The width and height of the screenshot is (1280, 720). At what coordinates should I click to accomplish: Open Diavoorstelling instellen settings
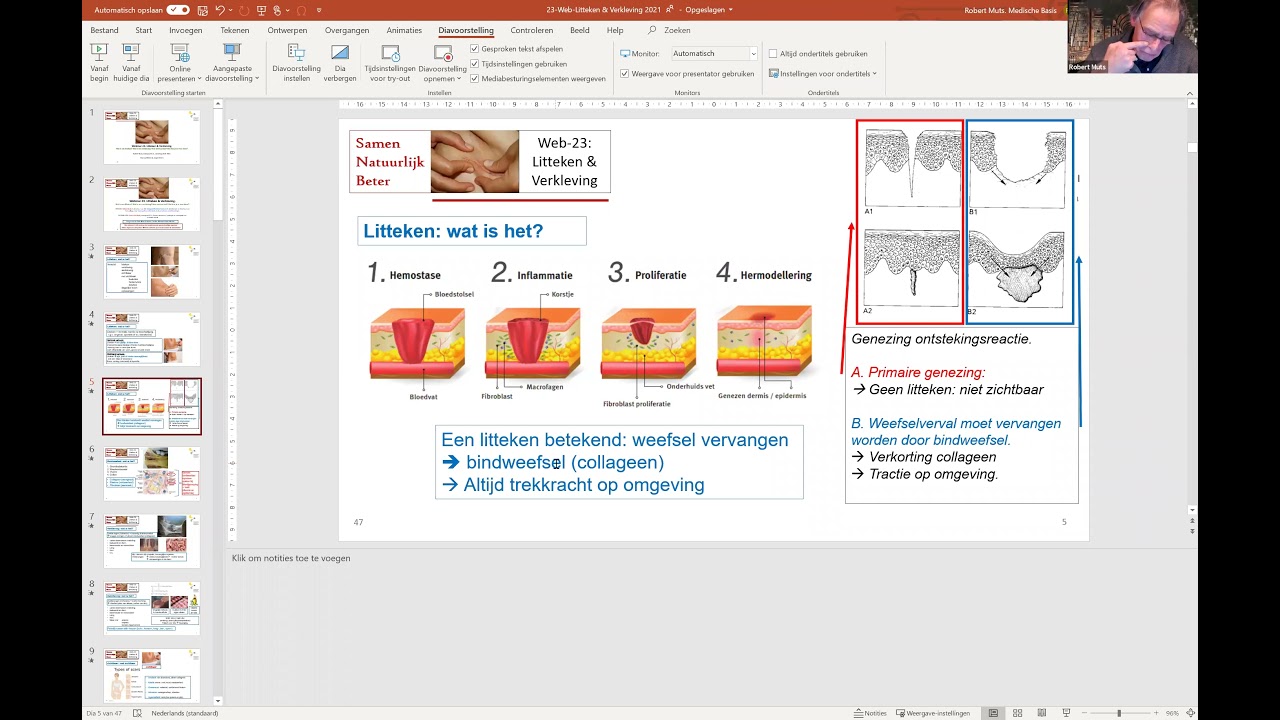point(297,62)
